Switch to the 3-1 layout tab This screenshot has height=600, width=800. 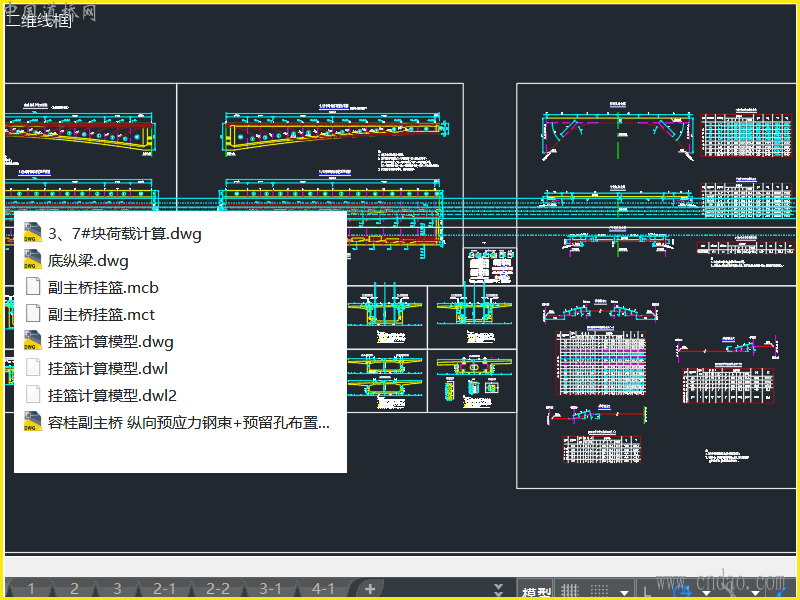[270, 589]
